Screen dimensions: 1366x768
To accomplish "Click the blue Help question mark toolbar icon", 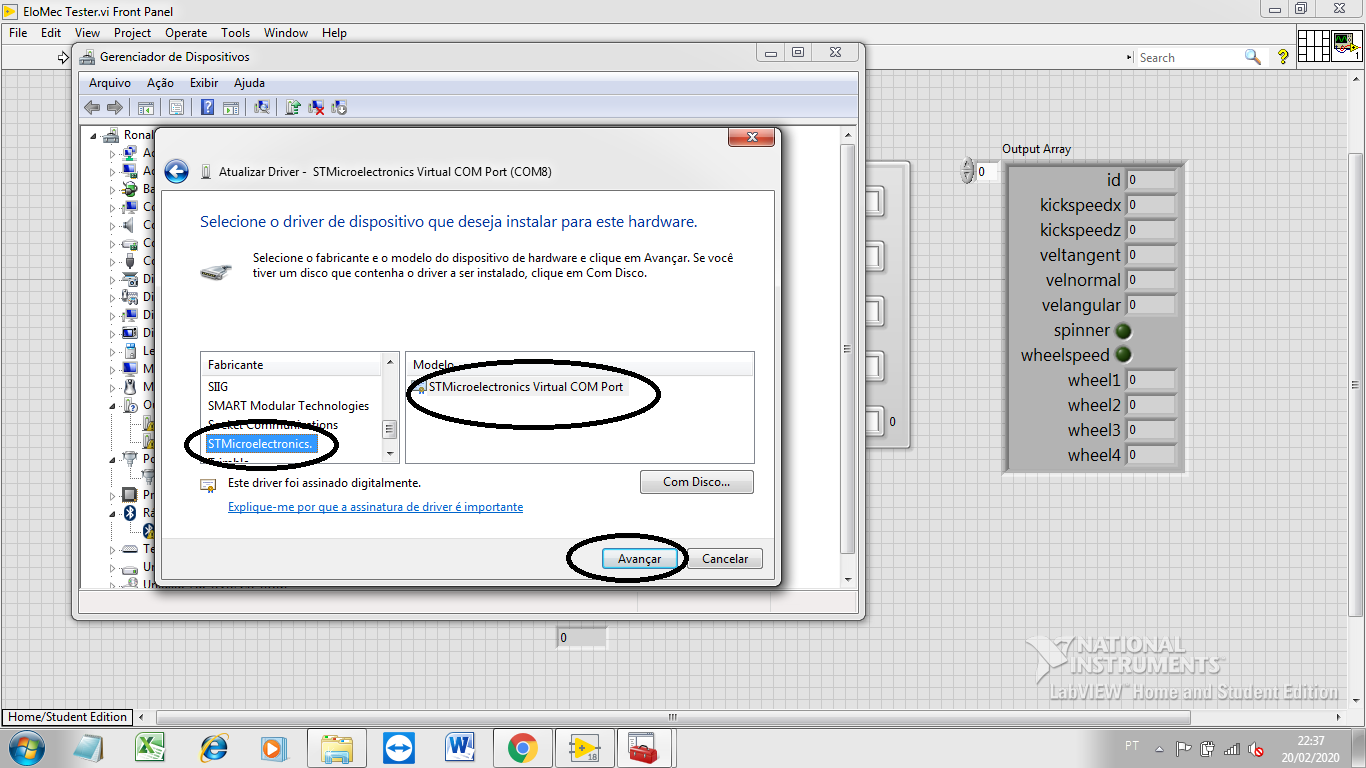I will click(208, 107).
